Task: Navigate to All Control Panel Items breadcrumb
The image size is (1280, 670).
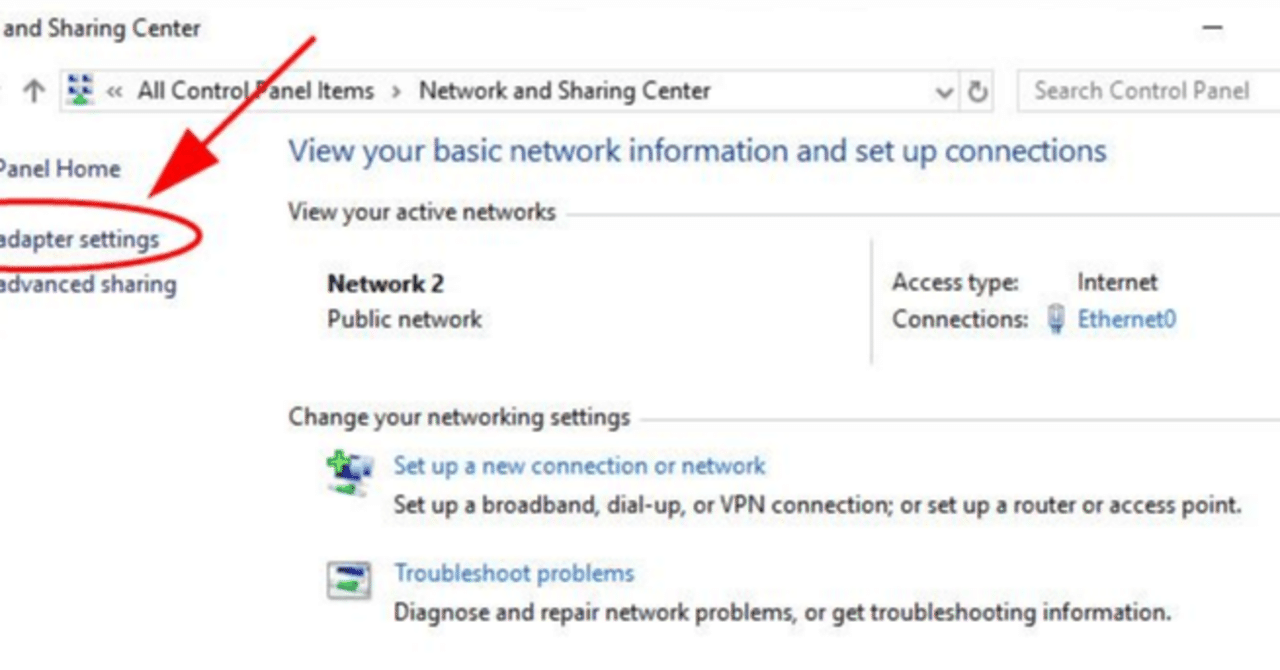Action: (x=255, y=90)
